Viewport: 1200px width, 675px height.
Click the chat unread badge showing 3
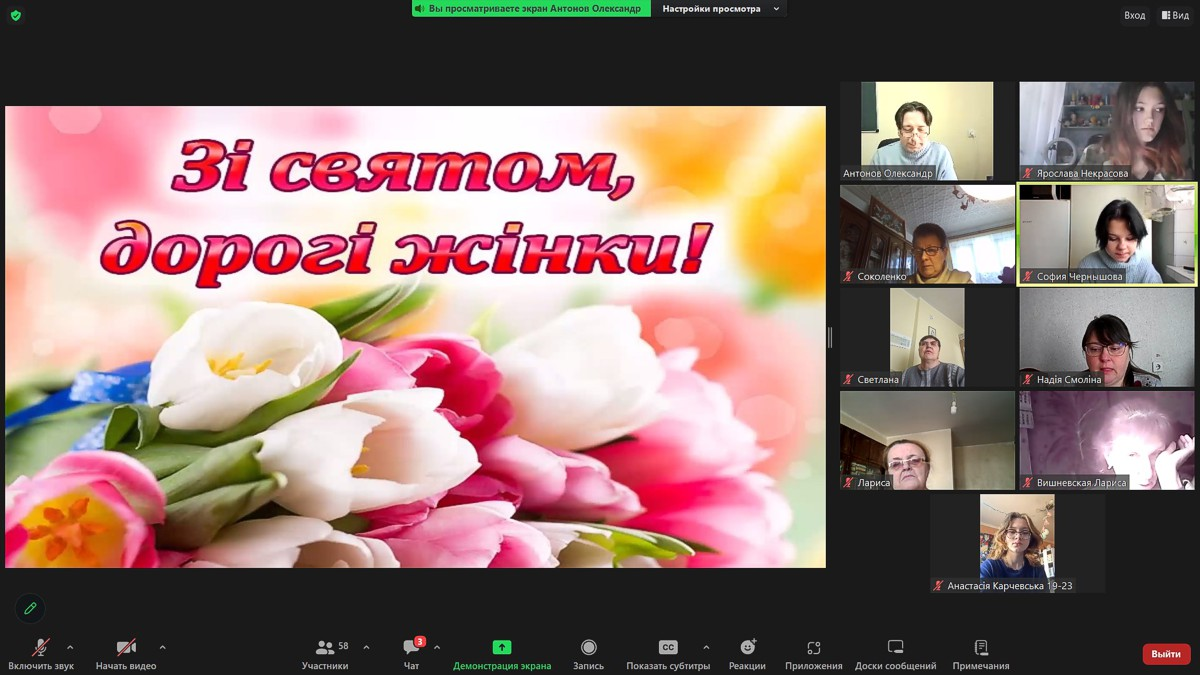click(x=420, y=642)
